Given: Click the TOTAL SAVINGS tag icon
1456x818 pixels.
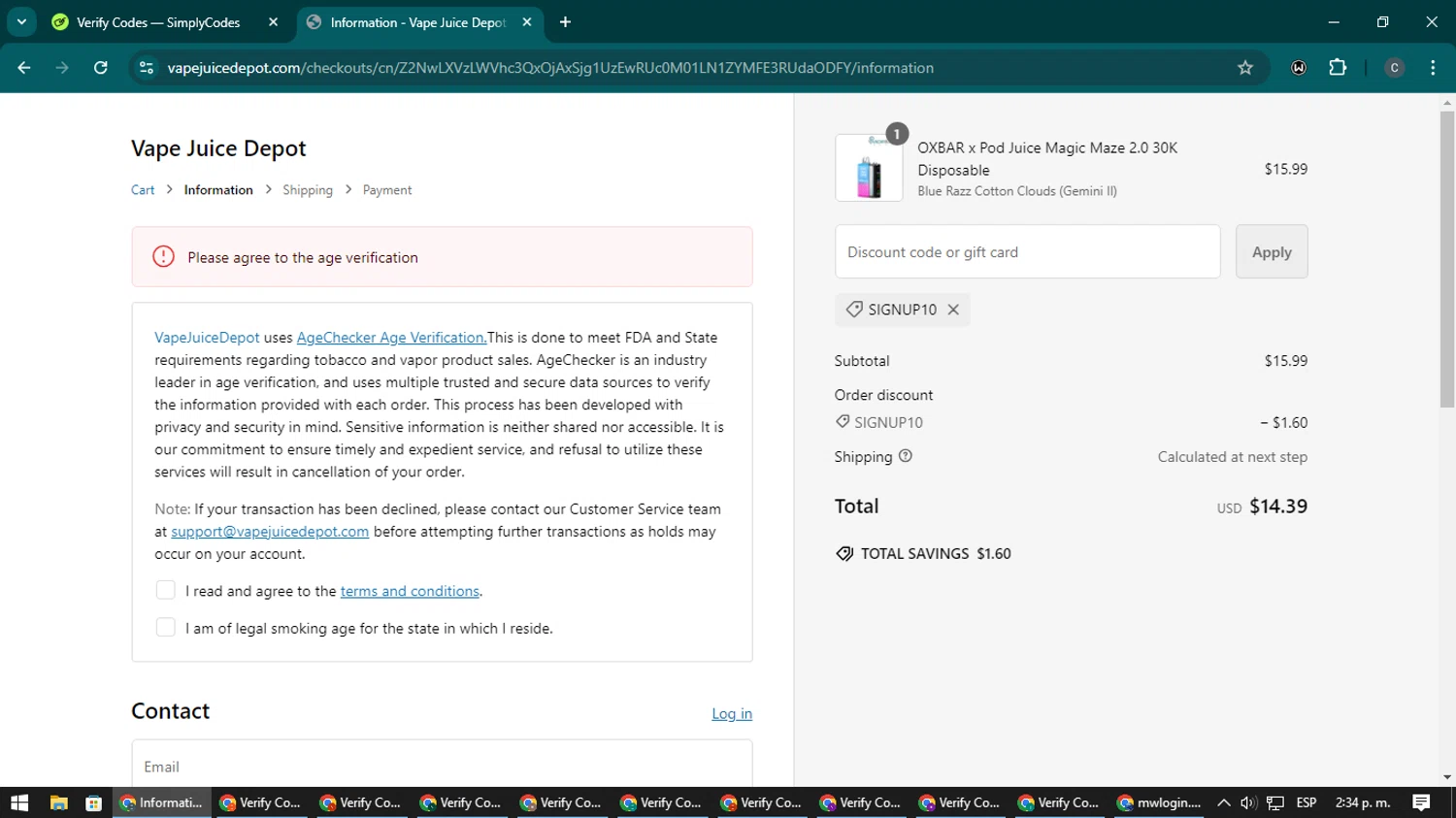Looking at the screenshot, I should click(844, 554).
